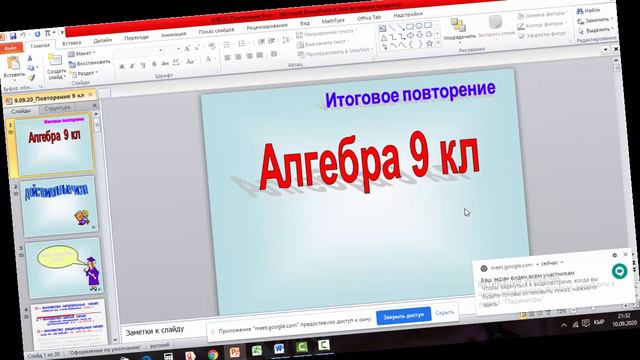Open notification settings gear in Meet popup
This screenshot has width=640, height=360.
click(614, 256)
